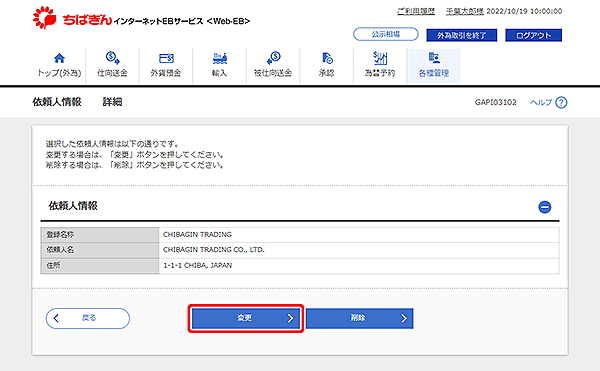Click 外為取引を終了 to end transactions
Image resolution: width=600 pixels, height=371 pixels.
[x=461, y=35]
